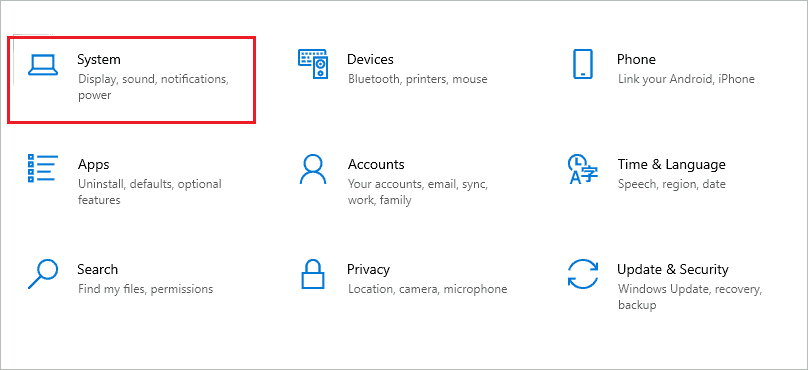The width and height of the screenshot is (808, 370).
Task: Open the Search settings title
Action: [97, 269]
